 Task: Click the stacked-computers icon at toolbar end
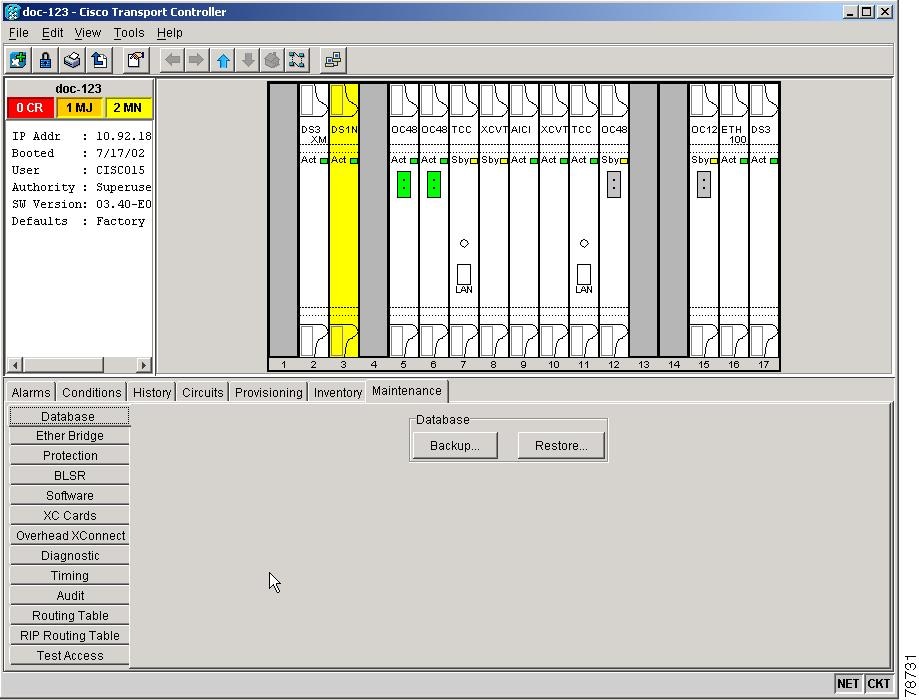[333, 60]
